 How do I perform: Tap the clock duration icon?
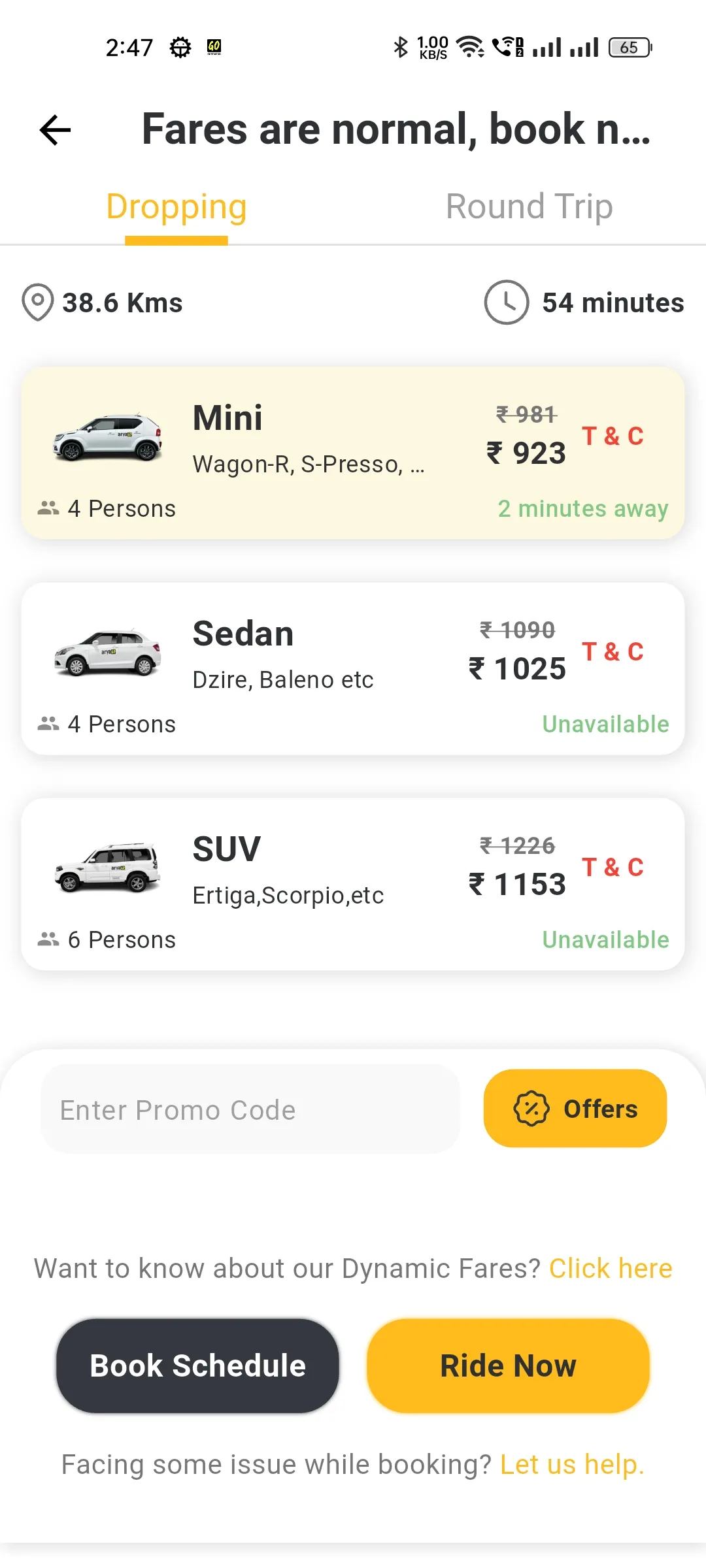[506, 302]
